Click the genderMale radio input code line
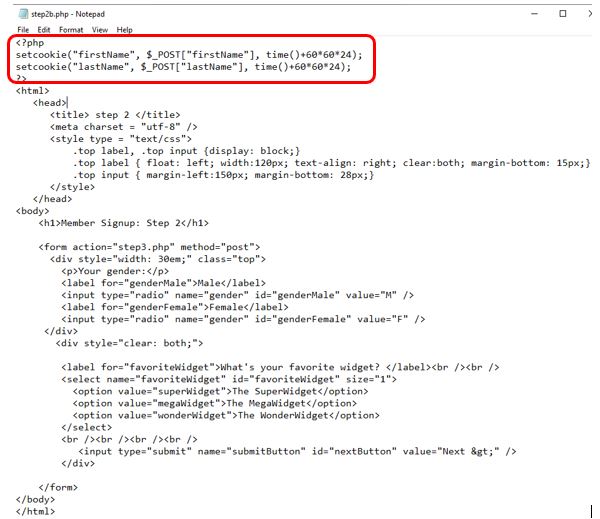The image size is (600, 519). [239, 294]
